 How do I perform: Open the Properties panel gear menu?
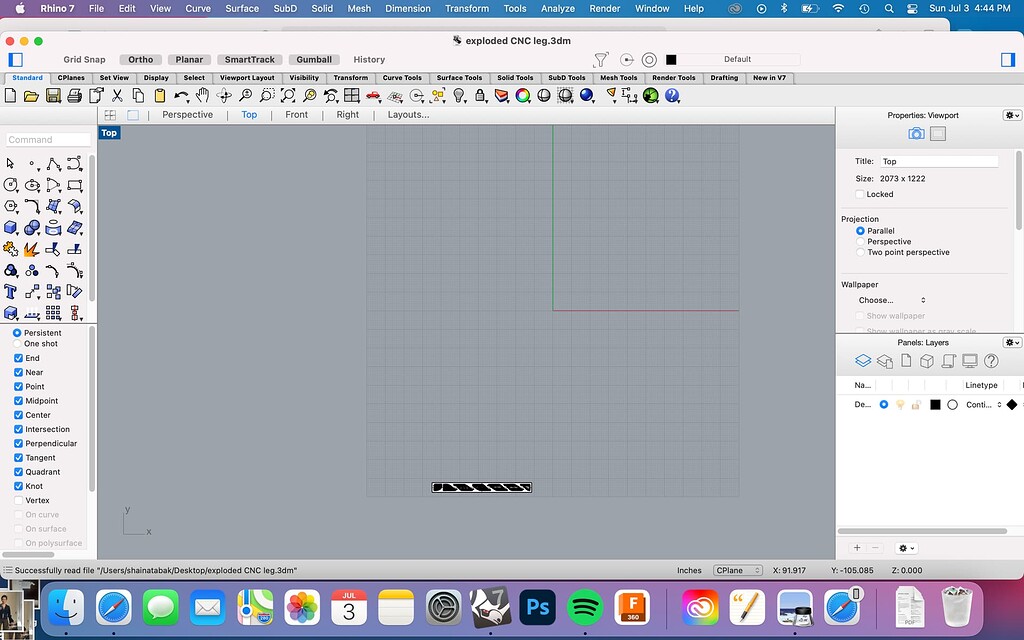pyautogui.click(x=1012, y=116)
